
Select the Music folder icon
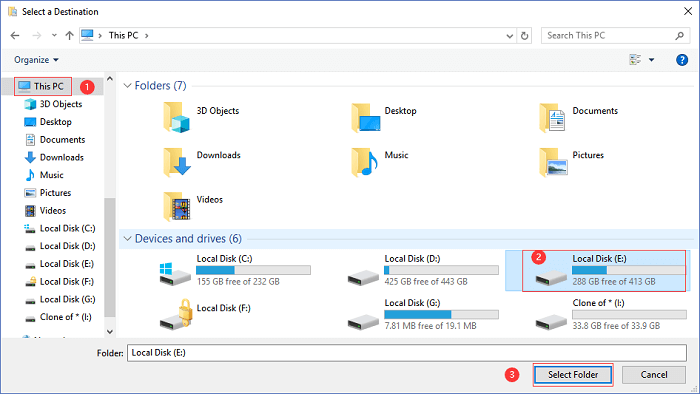pyautogui.click(x=364, y=162)
